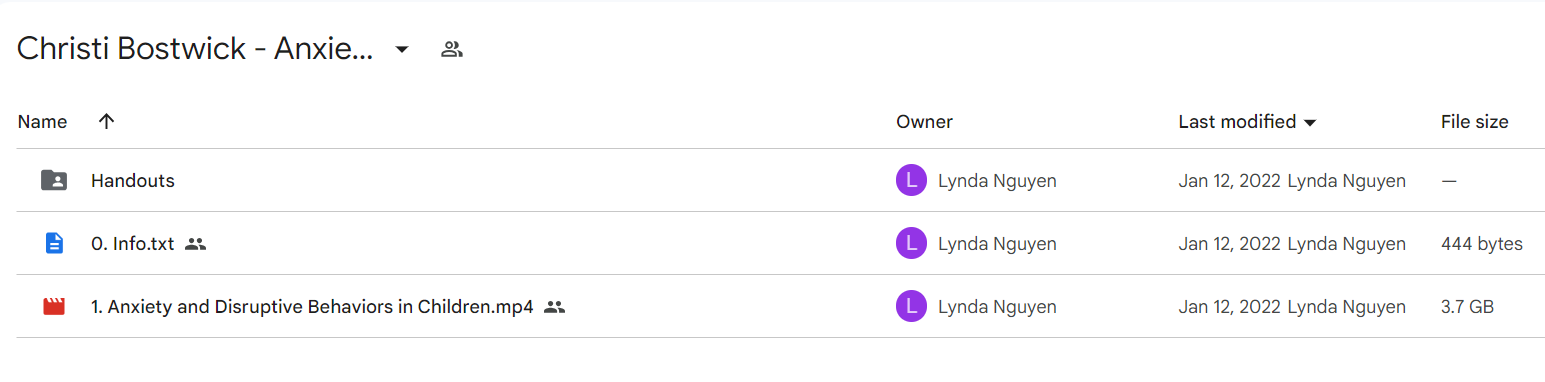Select the Christi Bostwick folder title

click(x=195, y=49)
